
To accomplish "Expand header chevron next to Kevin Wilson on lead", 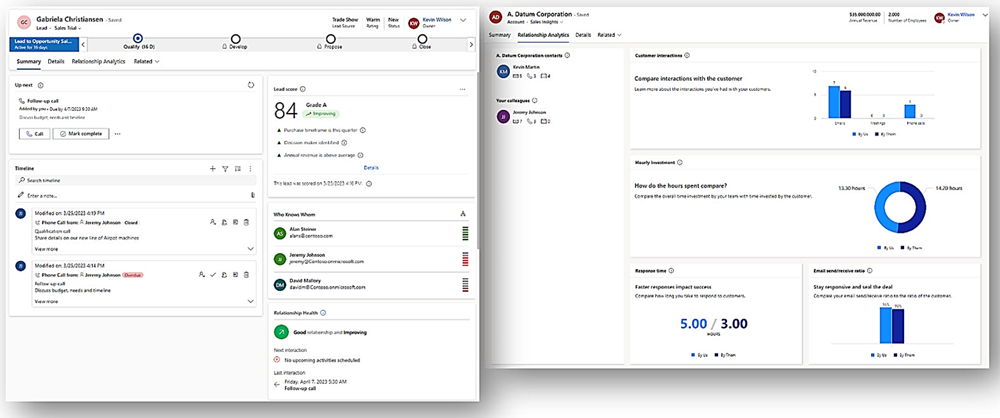I will [x=462, y=20].
